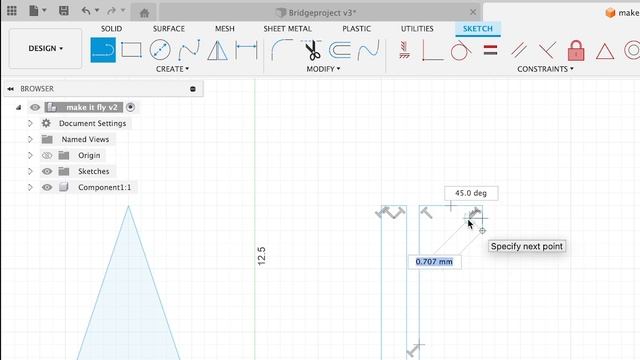640x360 pixels.
Task: Switch to the SHEET METAL tab
Action: [287, 29]
